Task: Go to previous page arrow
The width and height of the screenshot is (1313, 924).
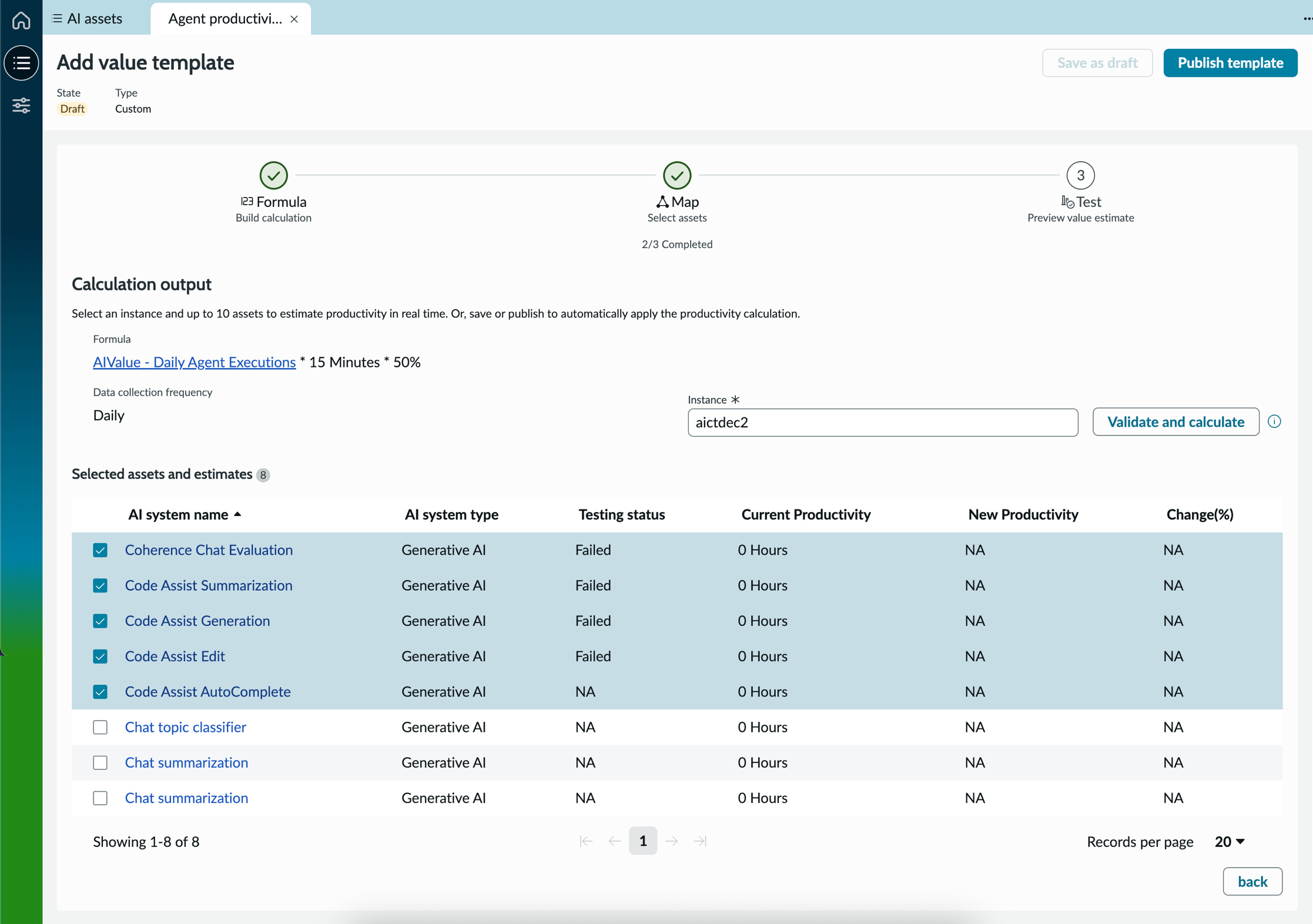Action: [x=614, y=841]
